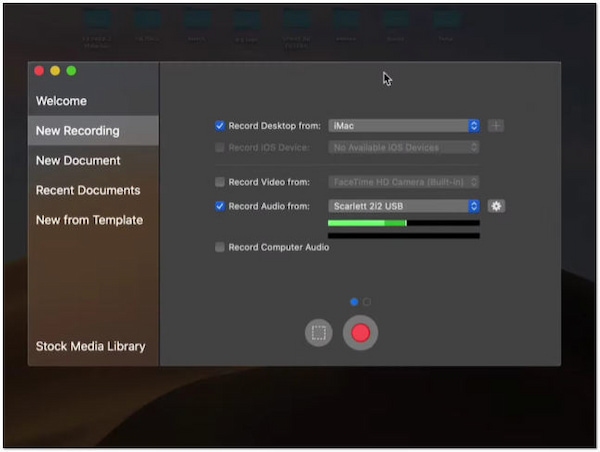Open audio settings gear icon
600x452 pixels.
(x=496, y=206)
